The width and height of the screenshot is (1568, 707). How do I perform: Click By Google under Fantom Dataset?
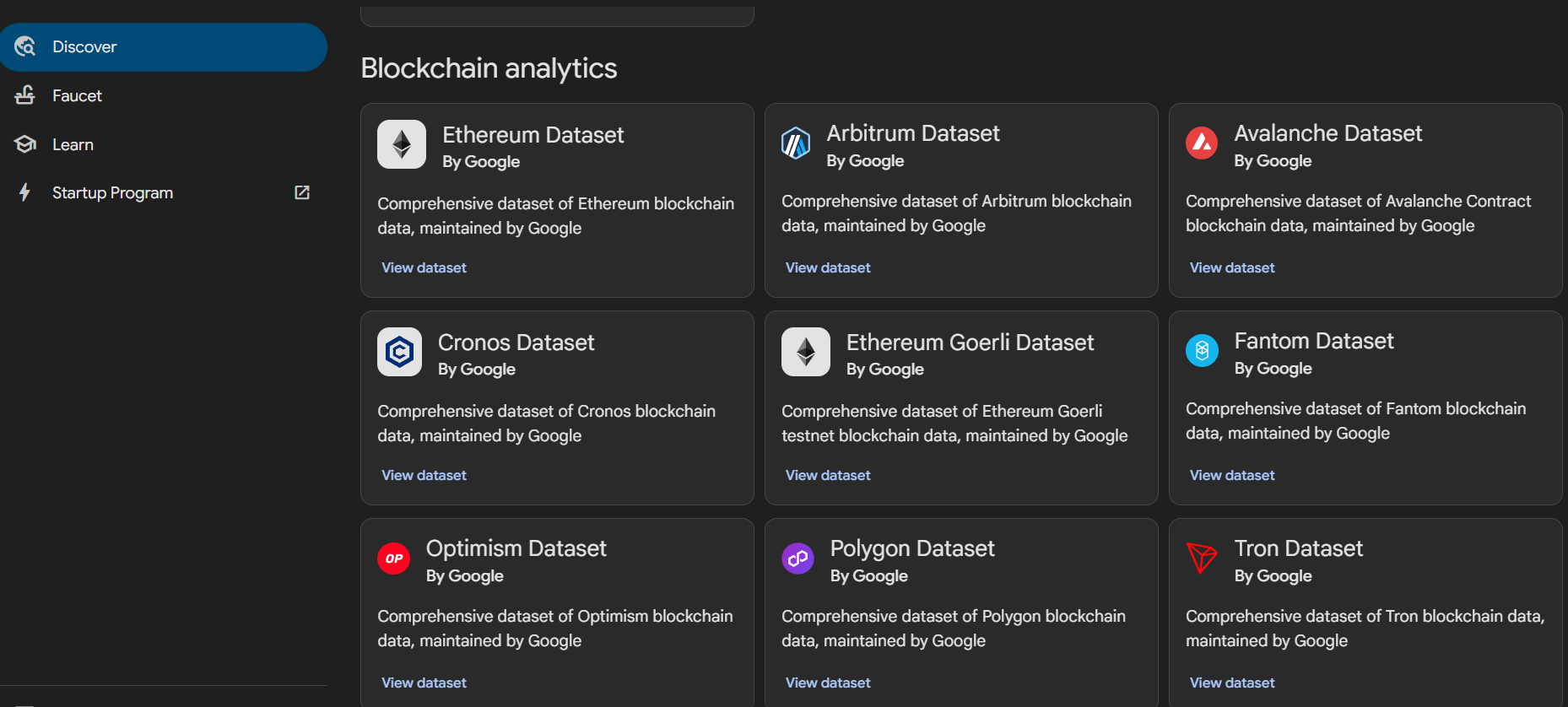pyautogui.click(x=1273, y=369)
